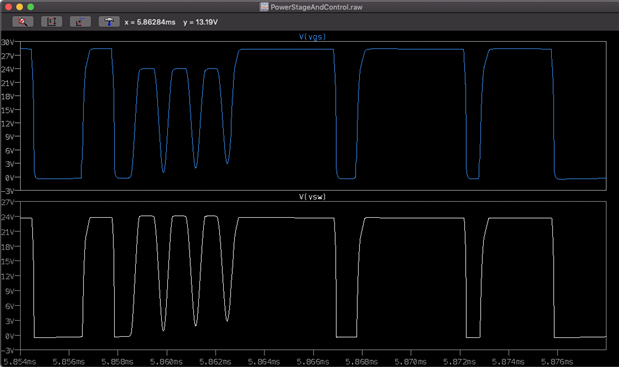Screen dimensions: 619x367
Task: Click the PowerStageAndControl.raw document icon in title bar
Action: click(264, 7)
